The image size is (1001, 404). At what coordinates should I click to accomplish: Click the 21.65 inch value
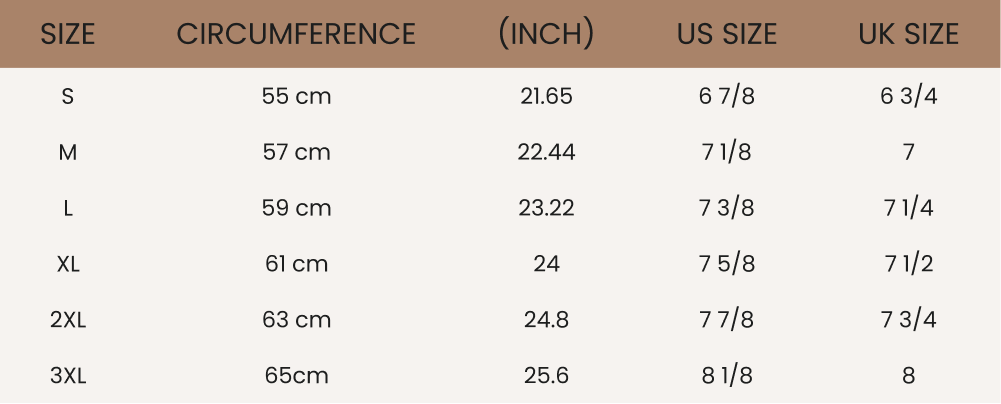[x=546, y=97]
